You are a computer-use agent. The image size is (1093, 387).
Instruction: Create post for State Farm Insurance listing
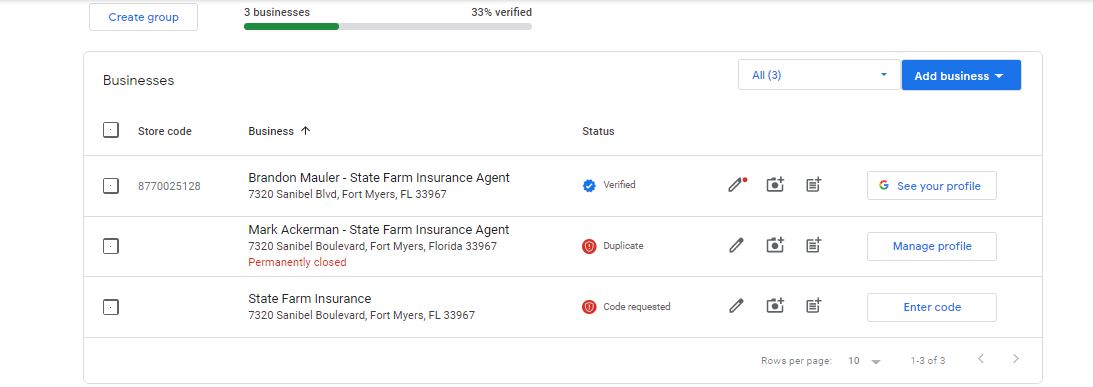[x=813, y=306]
